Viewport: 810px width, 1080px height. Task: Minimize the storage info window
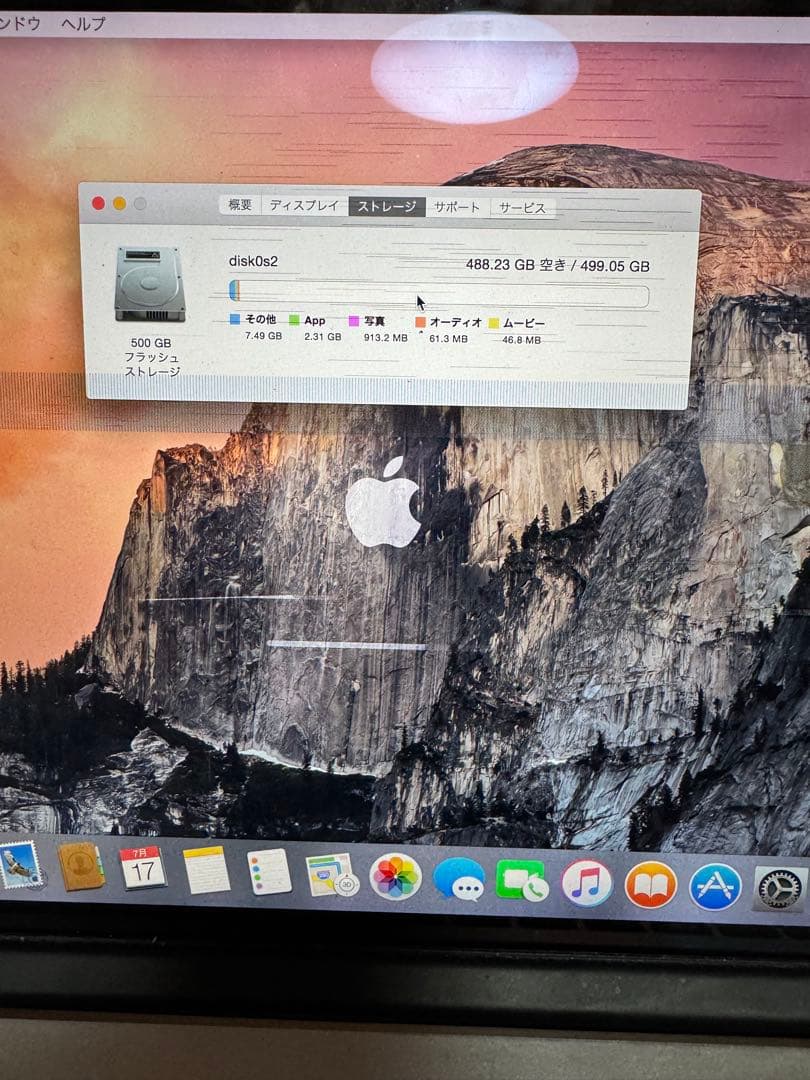[119, 203]
